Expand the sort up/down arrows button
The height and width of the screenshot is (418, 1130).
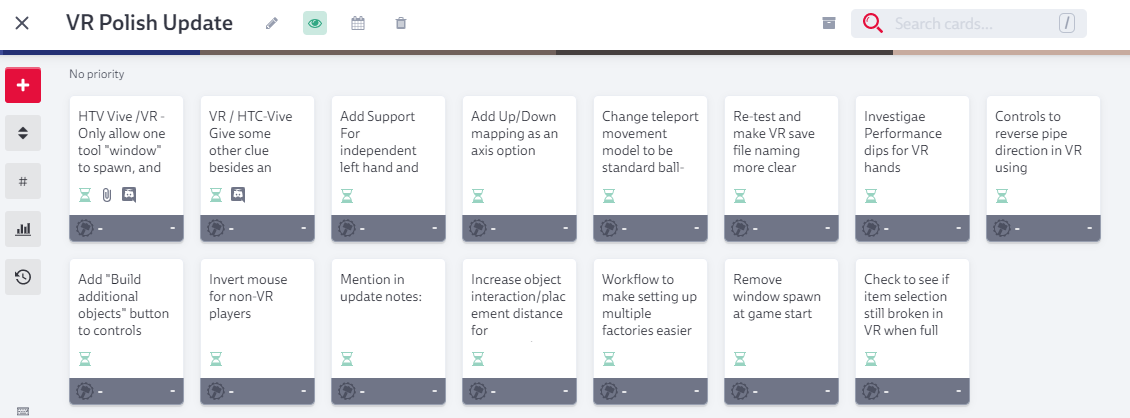coord(23,133)
